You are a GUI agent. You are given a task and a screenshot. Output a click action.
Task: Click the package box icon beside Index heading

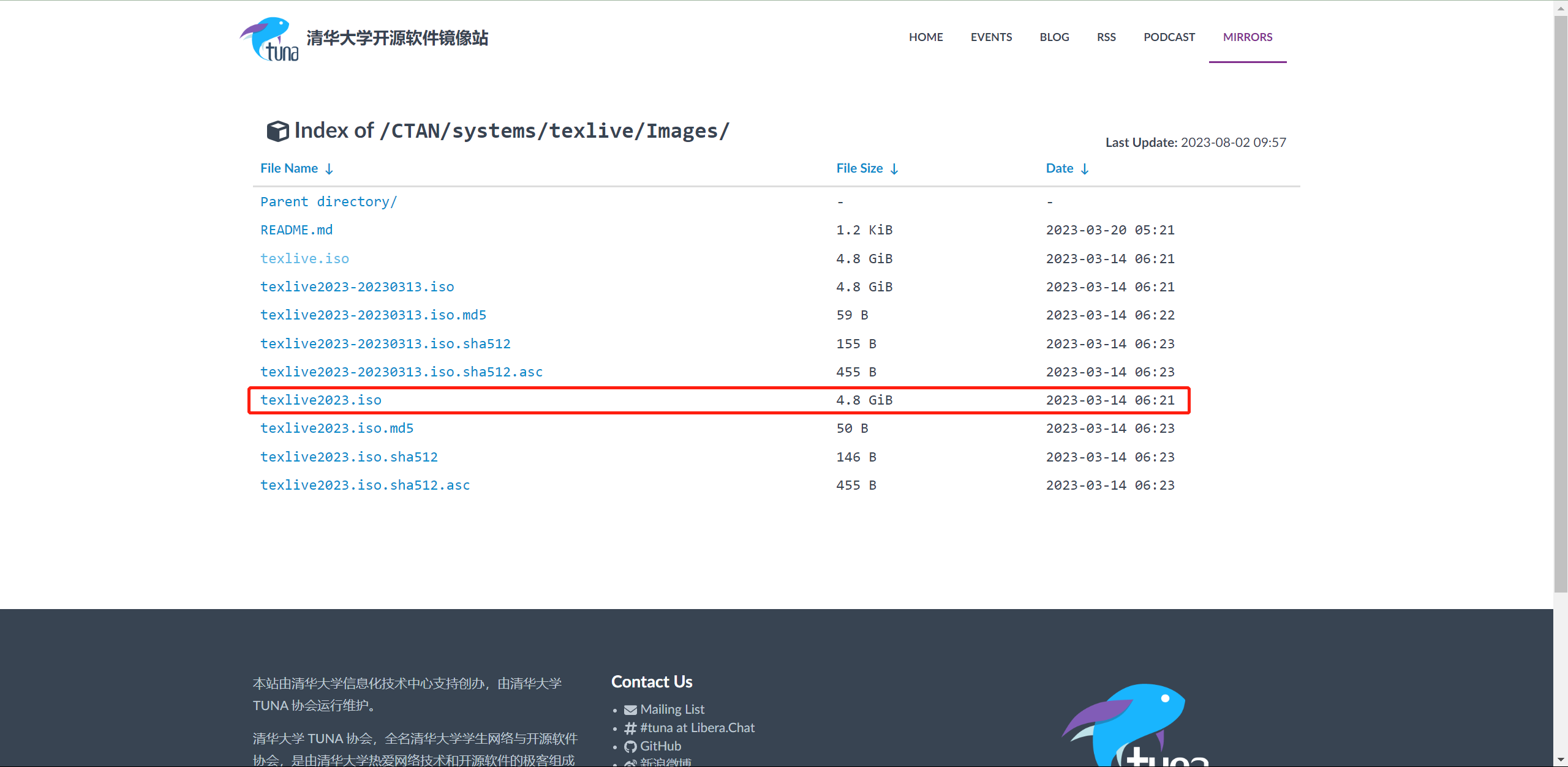tap(277, 131)
